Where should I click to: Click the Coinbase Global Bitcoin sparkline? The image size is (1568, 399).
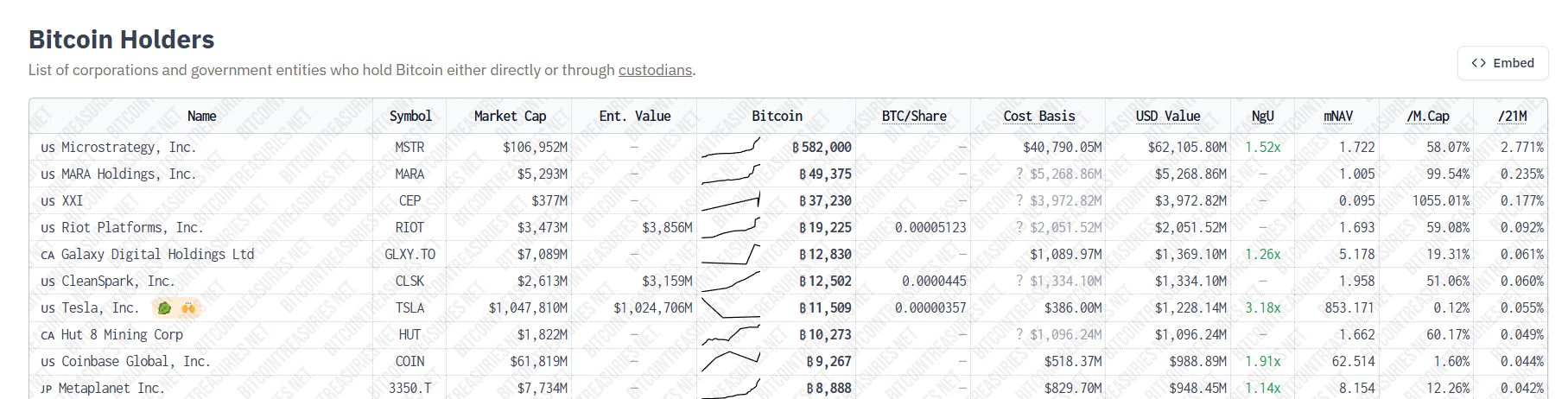[731, 362]
